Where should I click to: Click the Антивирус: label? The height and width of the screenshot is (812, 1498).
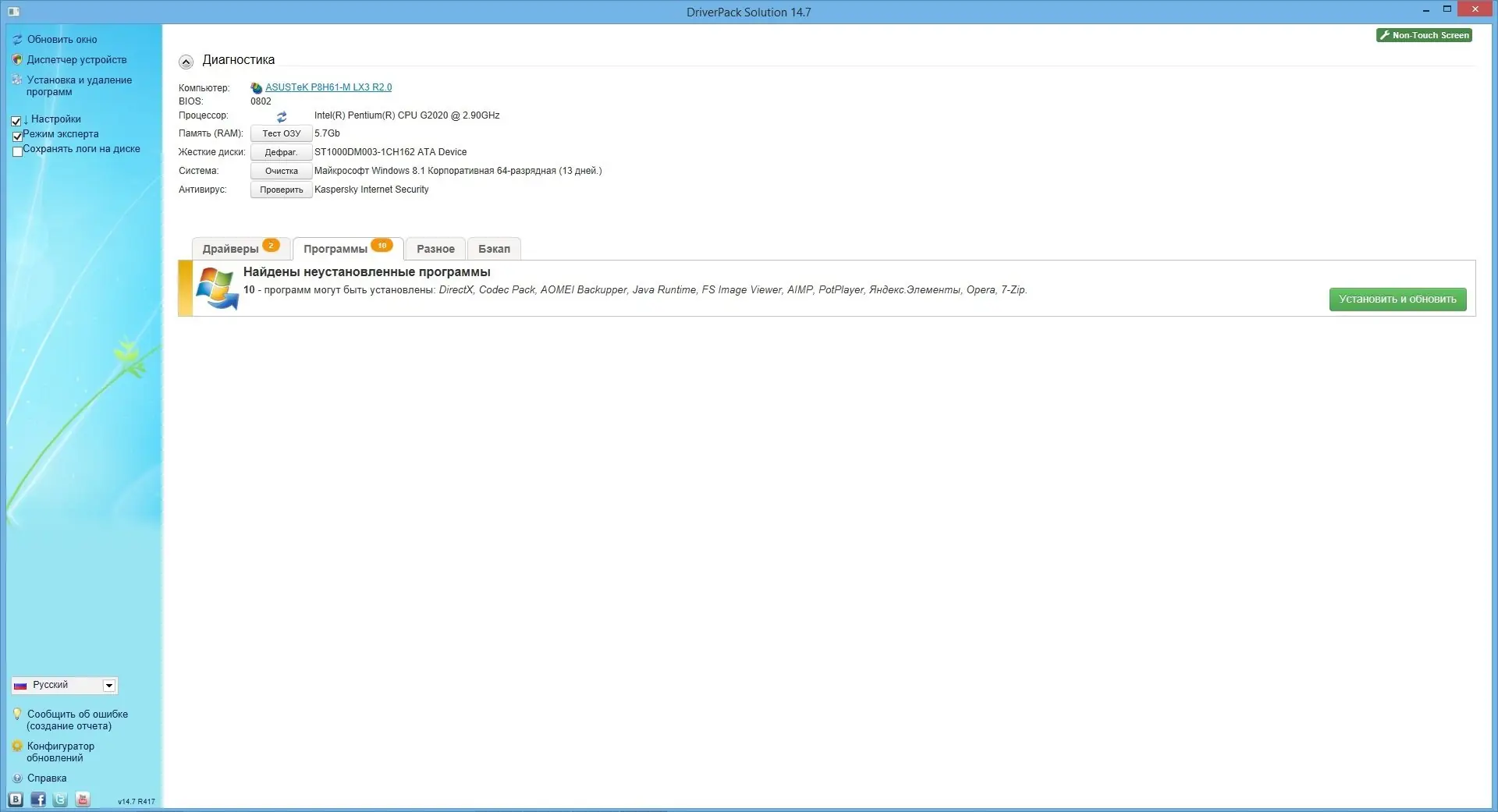pyautogui.click(x=202, y=190)
